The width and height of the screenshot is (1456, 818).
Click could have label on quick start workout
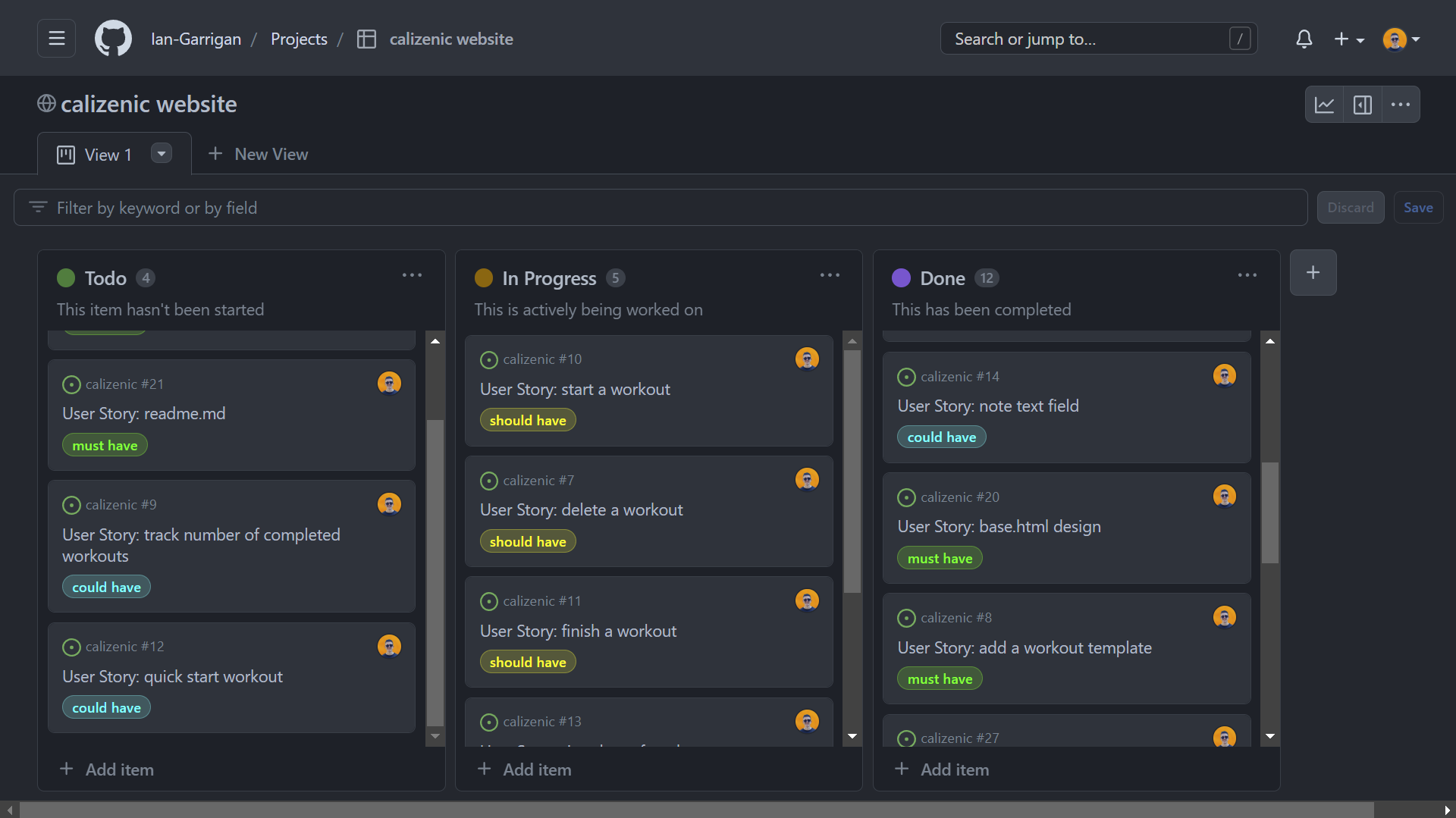106,707
